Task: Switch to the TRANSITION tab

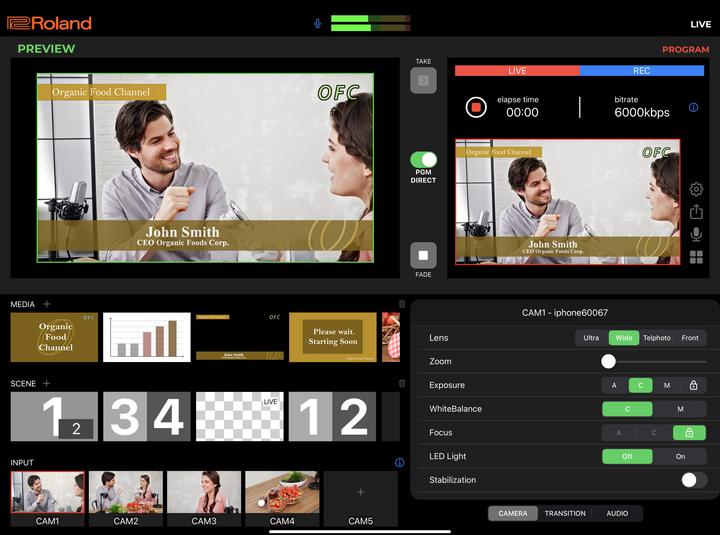Action: tap(565, 513)
